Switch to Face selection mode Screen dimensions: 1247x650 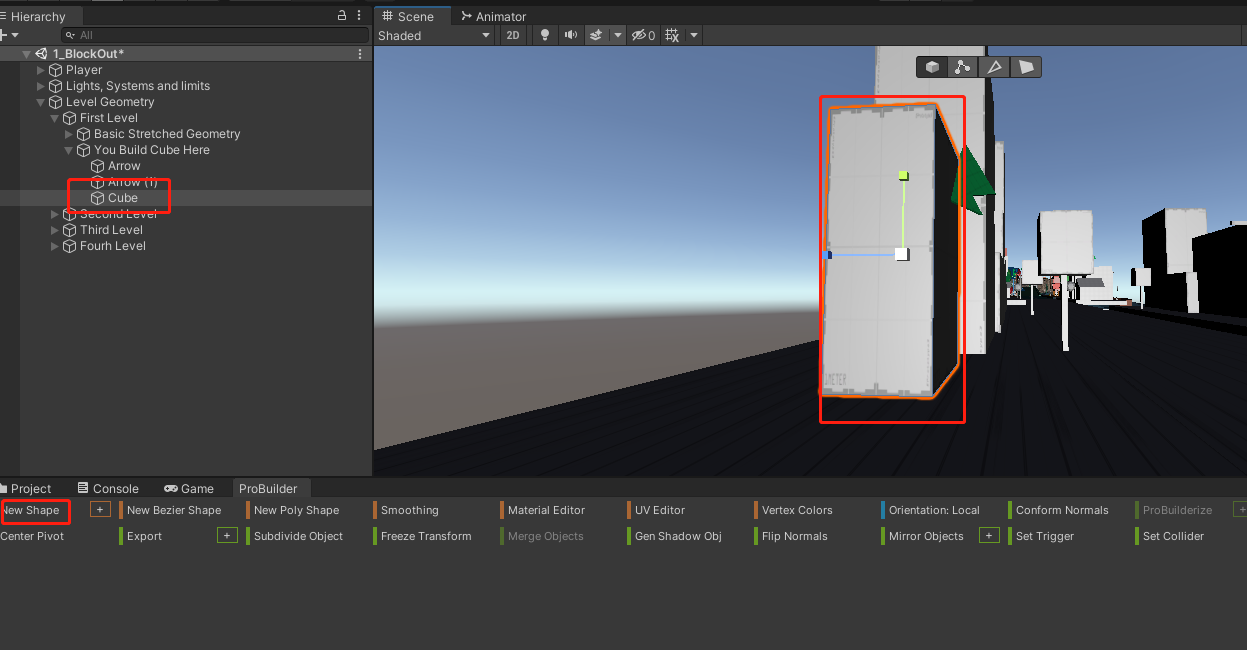pyautogui.click(x=1027, y=67)
